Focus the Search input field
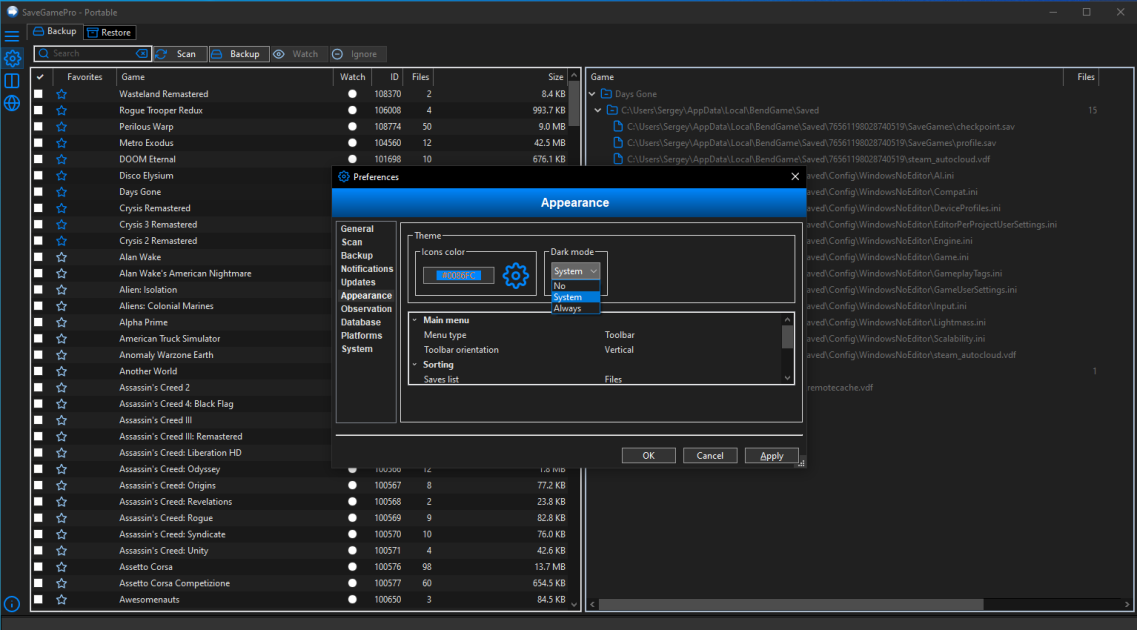 click(92, 54)
